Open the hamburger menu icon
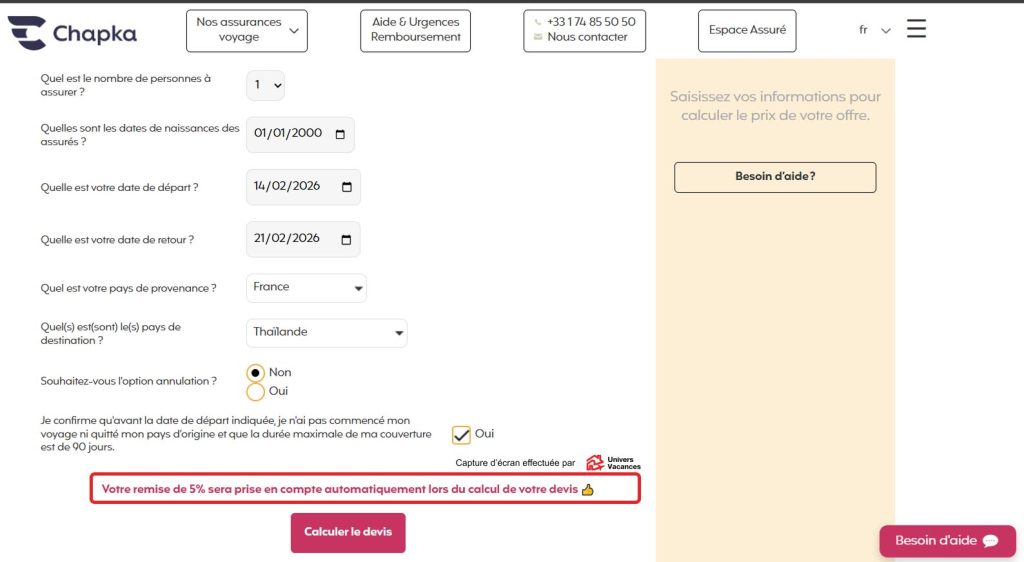 [x=916, y=29]
